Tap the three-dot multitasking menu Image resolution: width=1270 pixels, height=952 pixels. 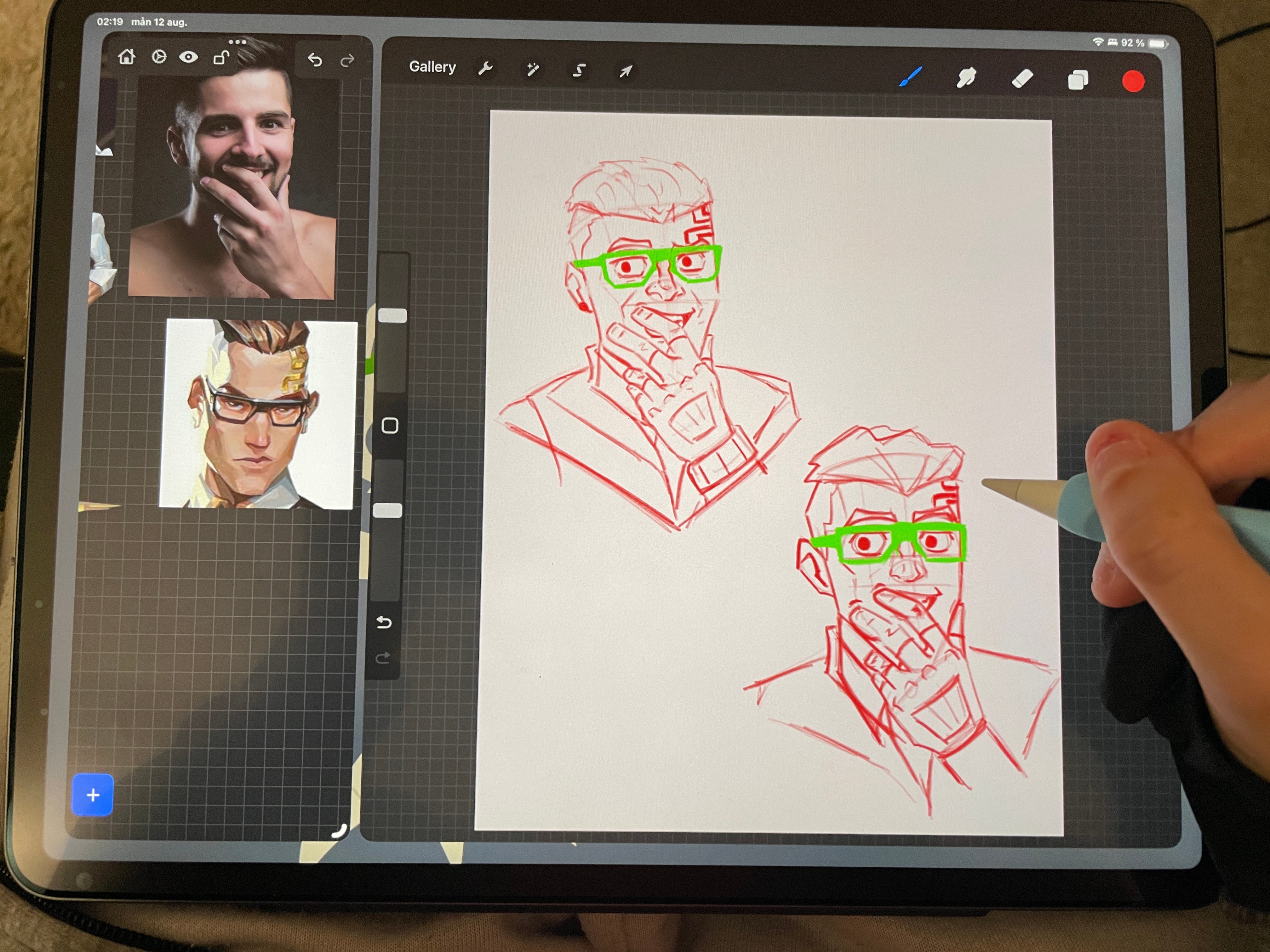click(x=237, y=42)
